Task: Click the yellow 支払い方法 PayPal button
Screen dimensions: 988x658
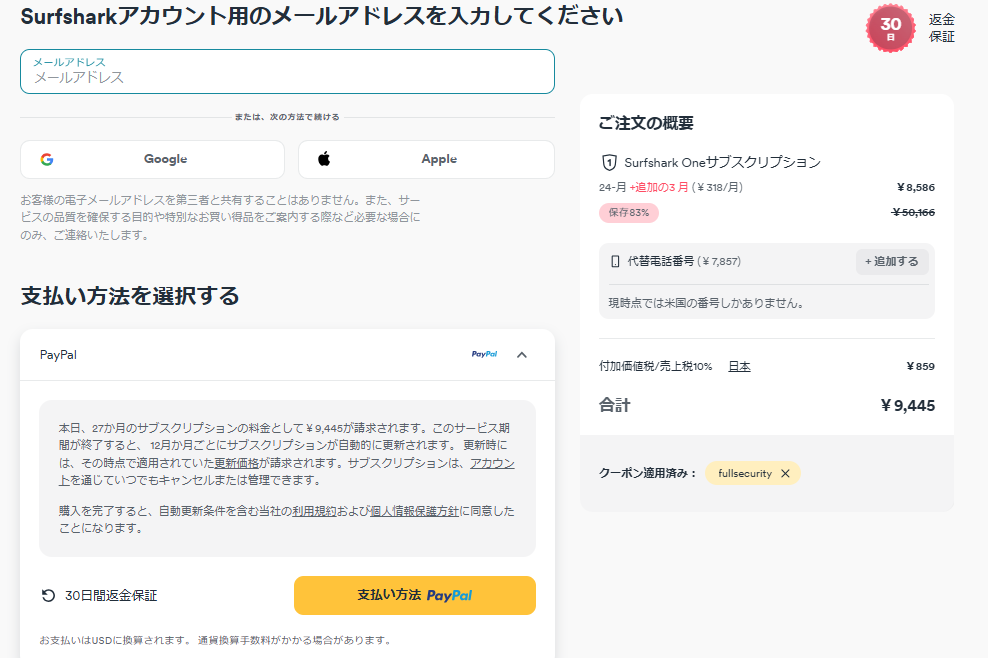Action: (415, 595)
